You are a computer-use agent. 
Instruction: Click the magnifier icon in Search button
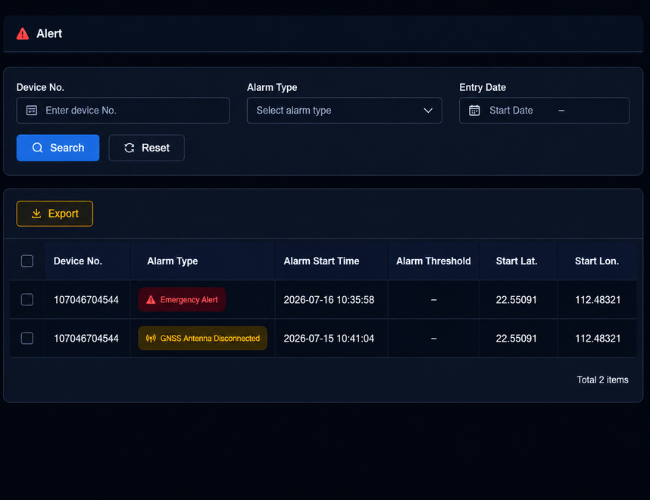(x=37, y=148)
